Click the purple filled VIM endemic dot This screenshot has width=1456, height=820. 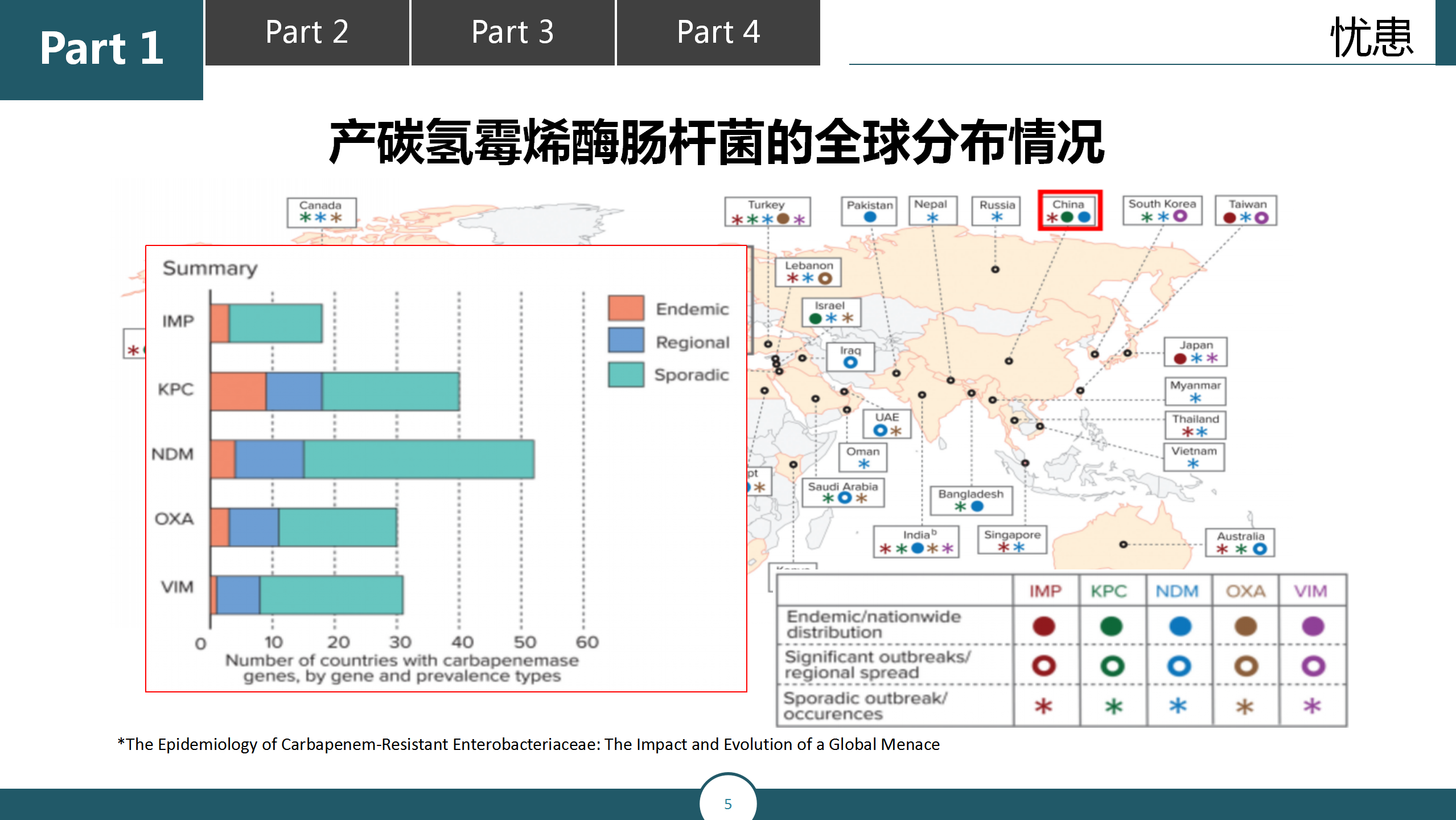point(1313,626)
